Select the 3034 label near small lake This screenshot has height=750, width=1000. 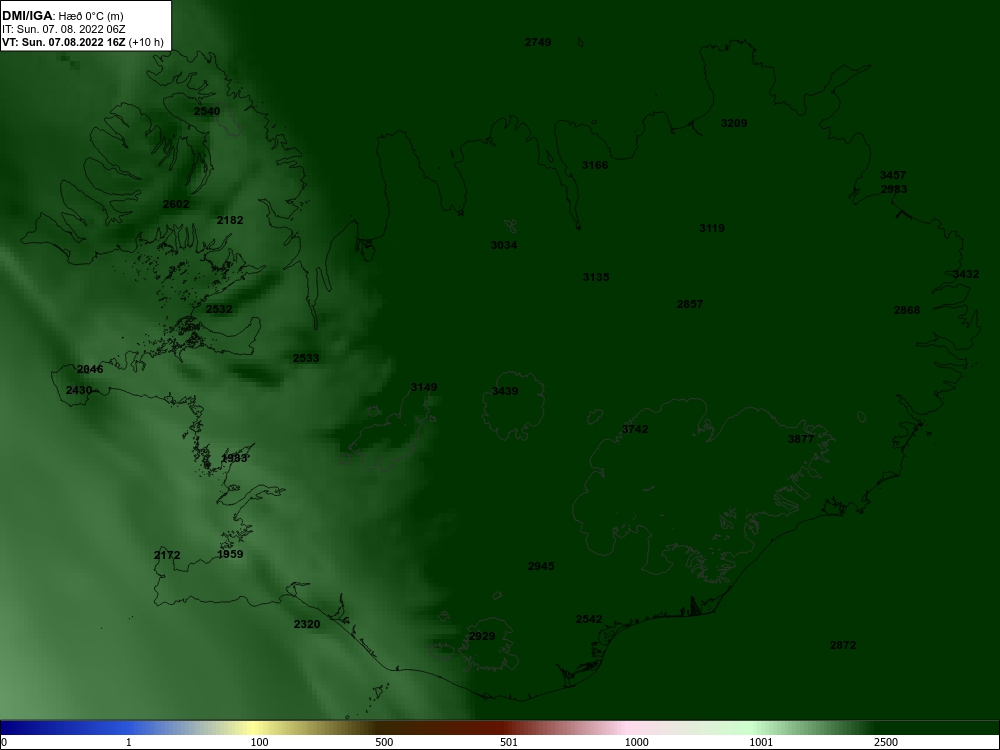coord(504,245)
